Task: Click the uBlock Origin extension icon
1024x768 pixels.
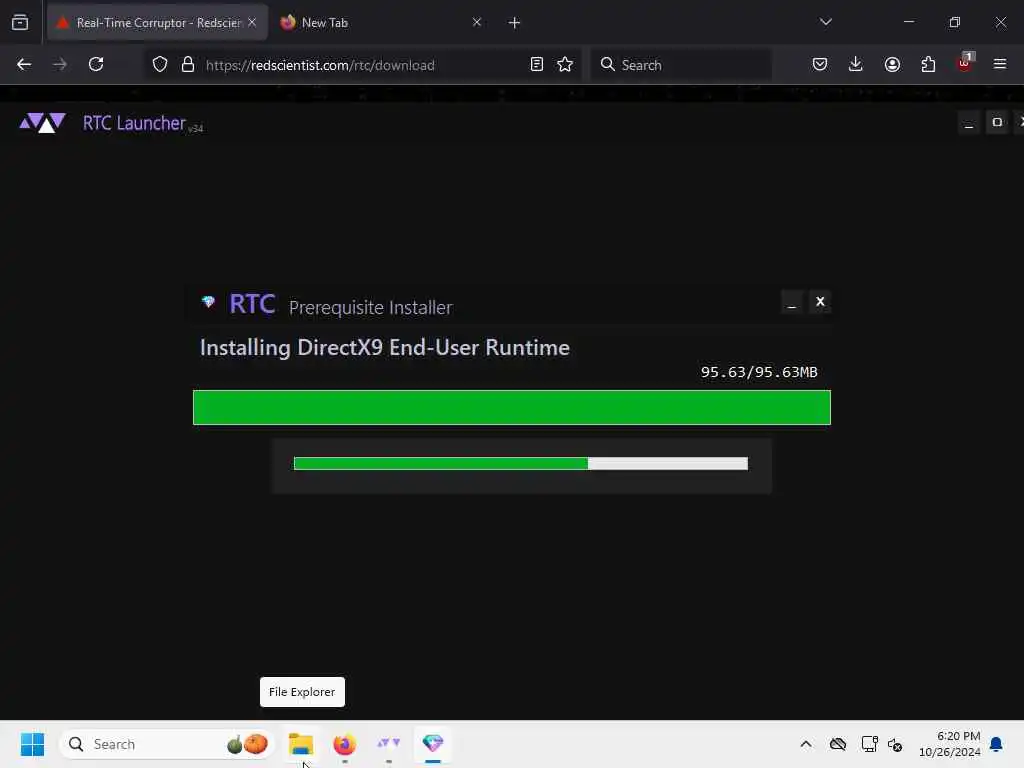Action: [x=964, y=63]
